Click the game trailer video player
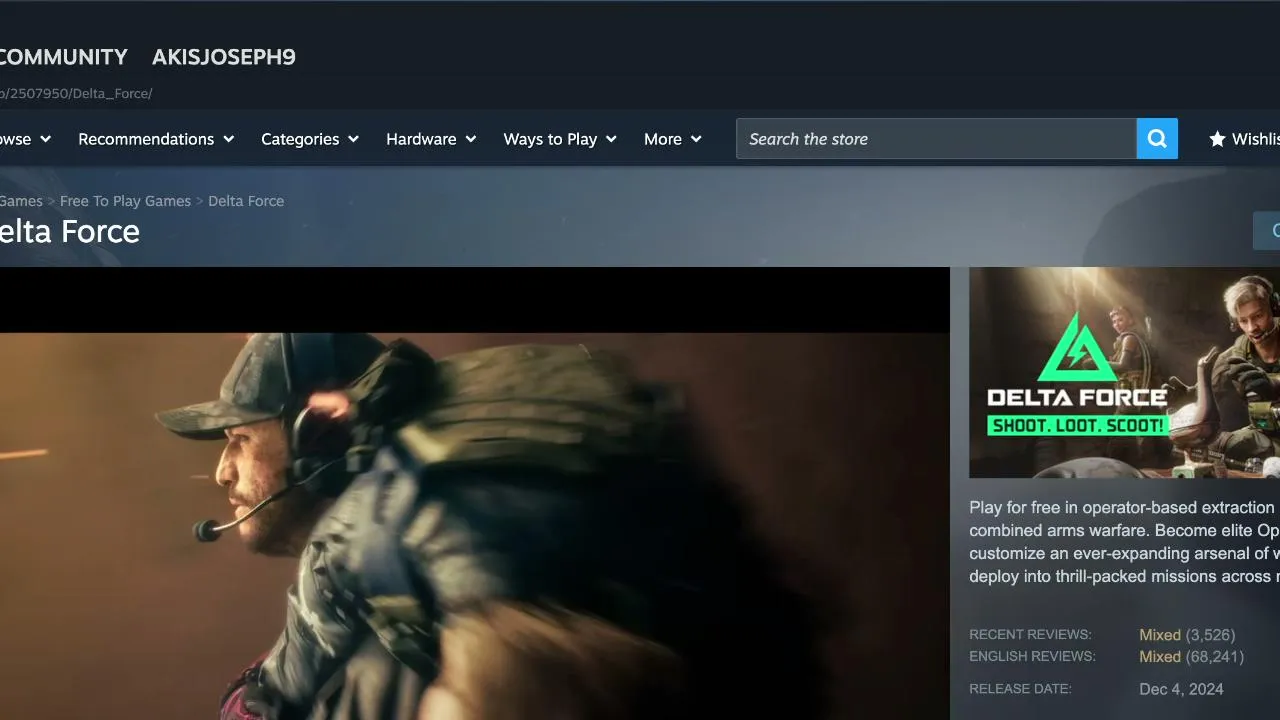1280x720 pixels. tap(475, 493)
